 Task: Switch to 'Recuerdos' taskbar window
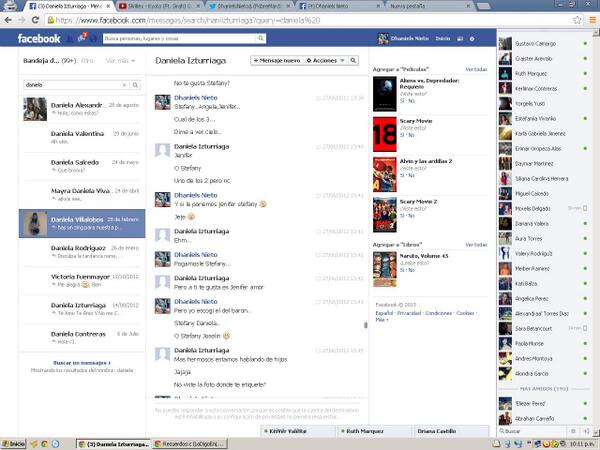190,444
